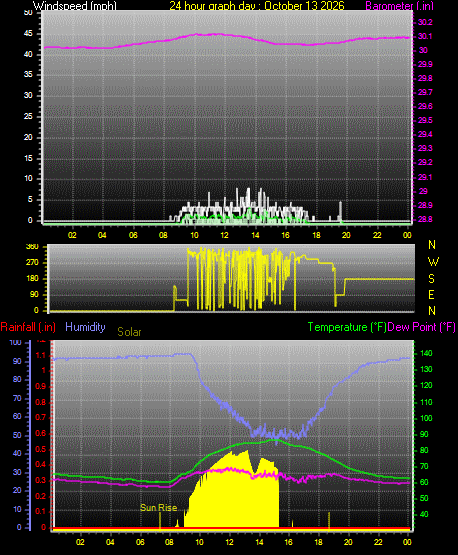Click the 35 windspeed scale value
458x555 pixels.
[28, 74]
